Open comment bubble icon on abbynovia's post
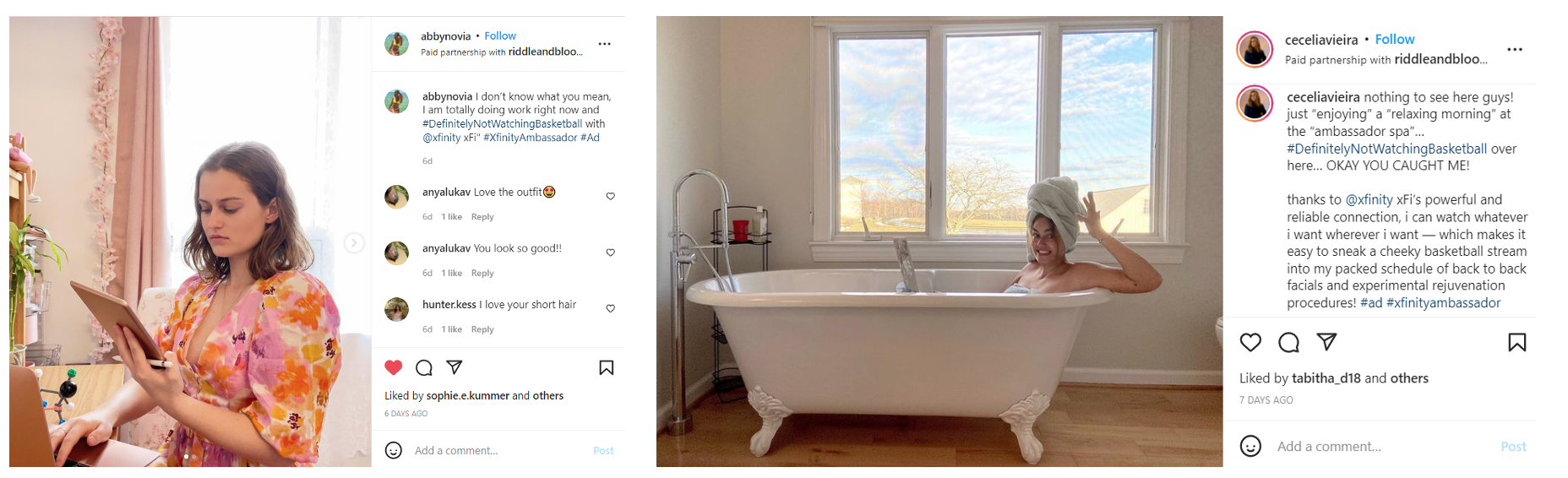Screen dimensions: 1568x478 [424, 367]
